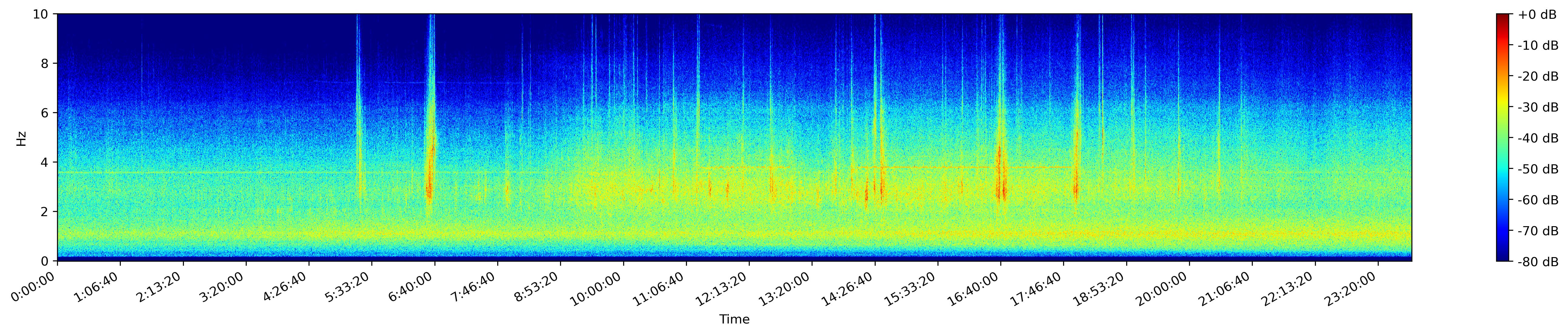The height and width of the screenshot is (335, 1568).
Task: Pick the dark blue bottom of colorbar
Action: pyautogui.click(x=1503, y=258)
